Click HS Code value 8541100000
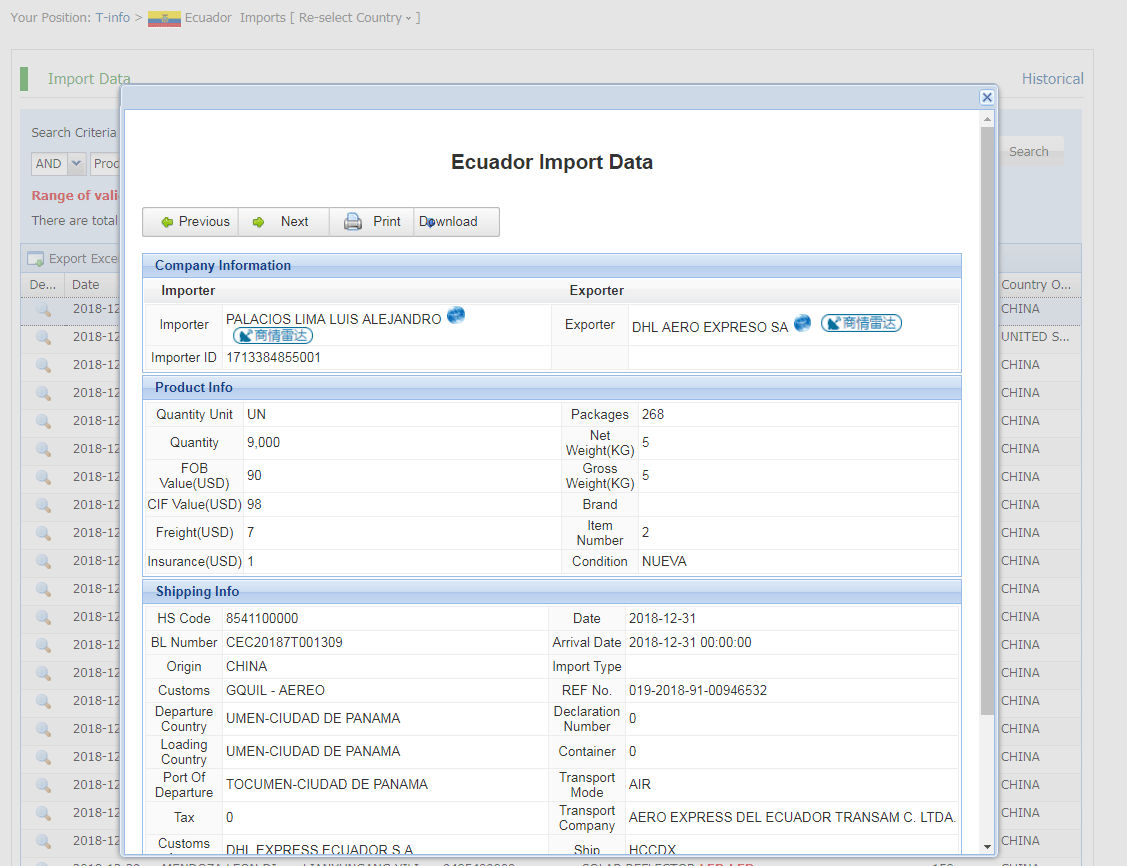 click(x=262, y=618)
